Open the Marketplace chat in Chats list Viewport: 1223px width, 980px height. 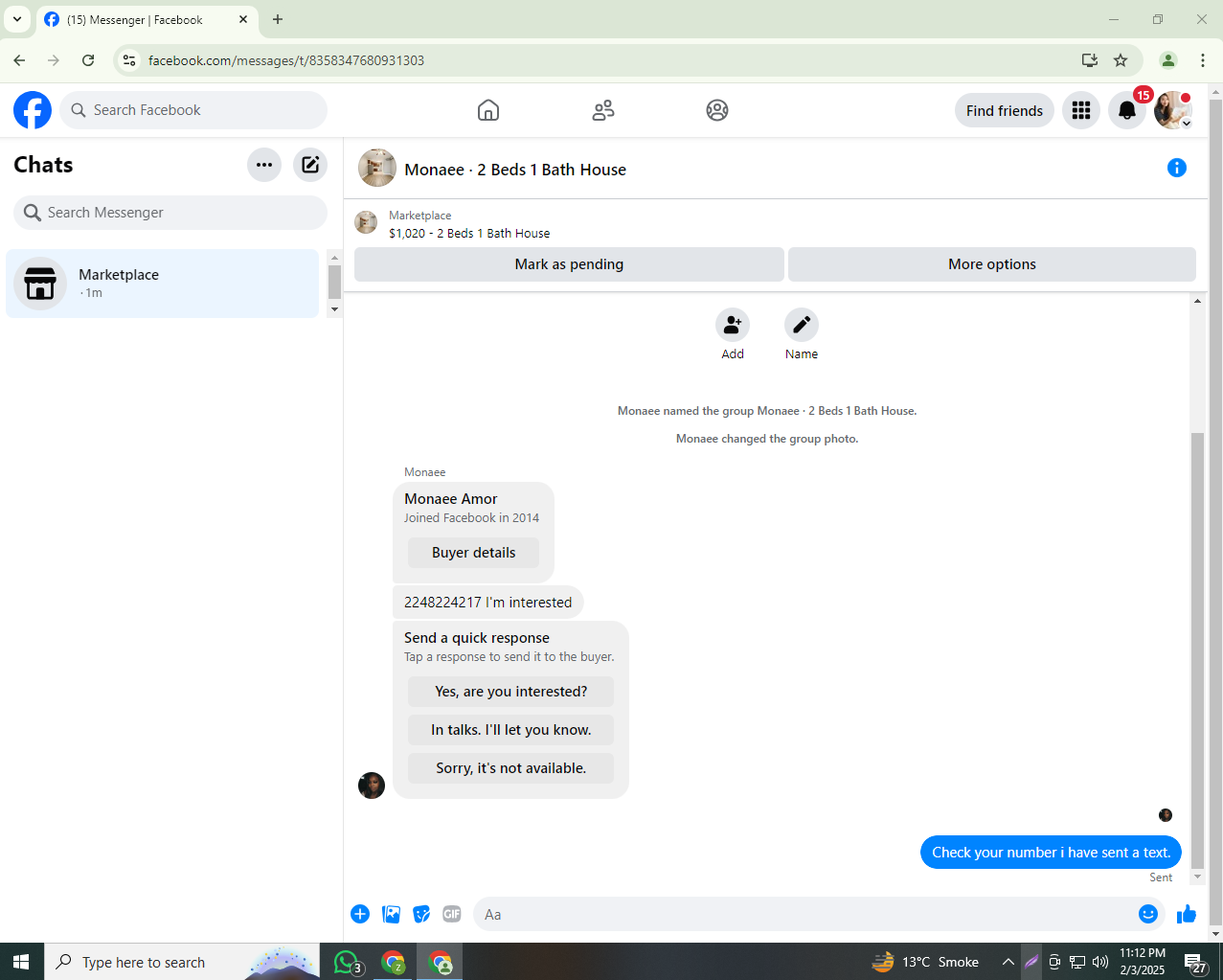pyautogui.click(x=162, y=284)
